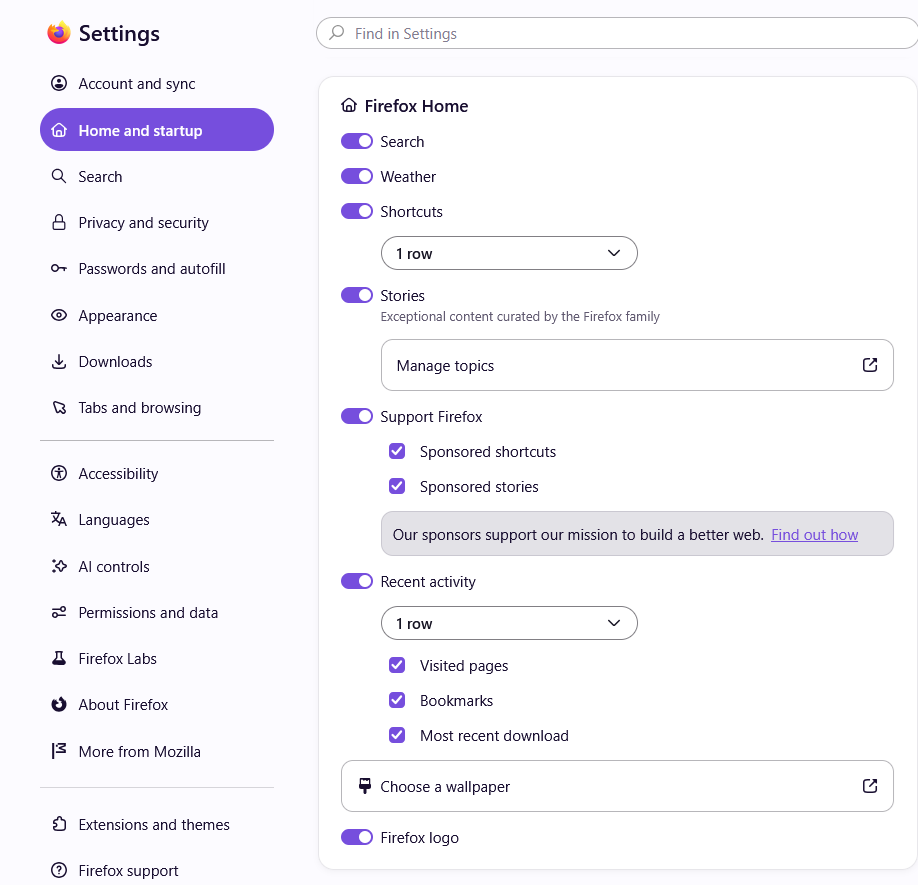Turn off the Firefox logo toggle
The width and height of the screenshot is (918, 885).
(x=357, y=838)
